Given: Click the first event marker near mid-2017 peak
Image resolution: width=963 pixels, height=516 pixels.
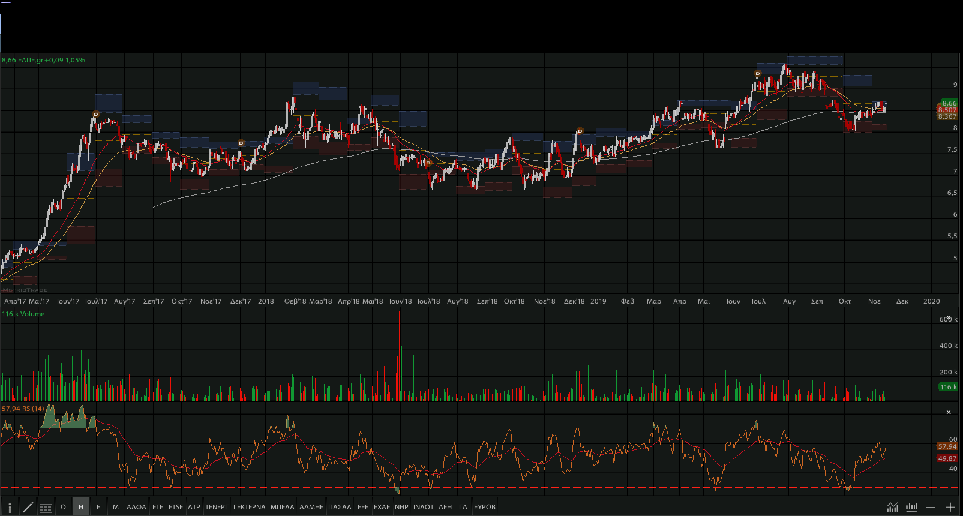Looking at the screenshot, I should tap(94, 114).
